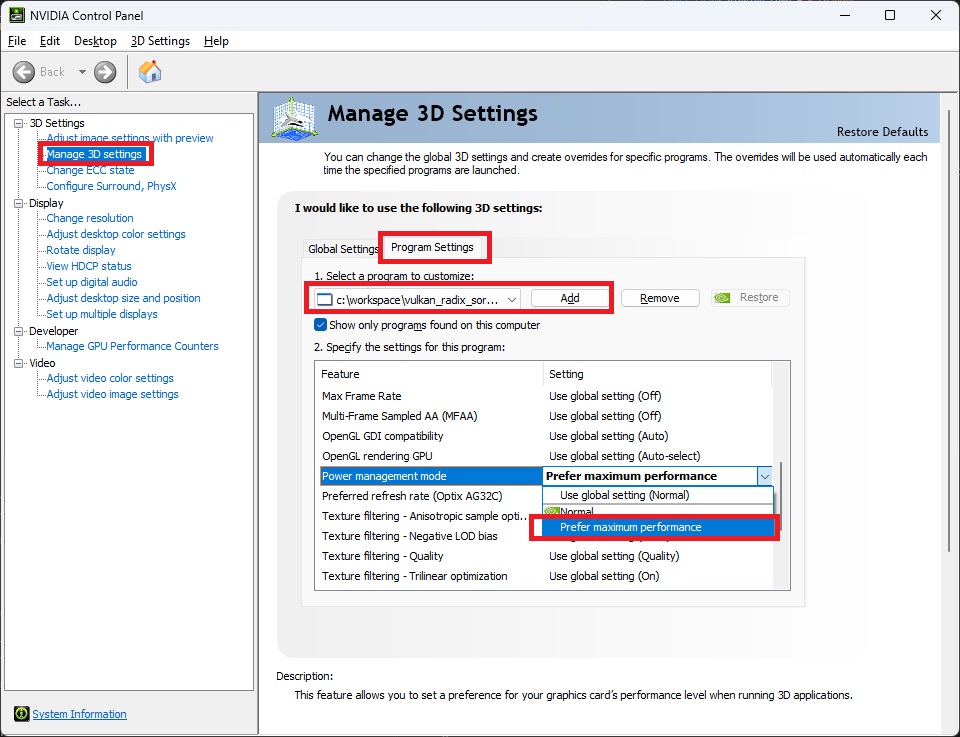The image size is (960, 737).
Task: Click the Forward arrow icon
Action: [105, 72]
